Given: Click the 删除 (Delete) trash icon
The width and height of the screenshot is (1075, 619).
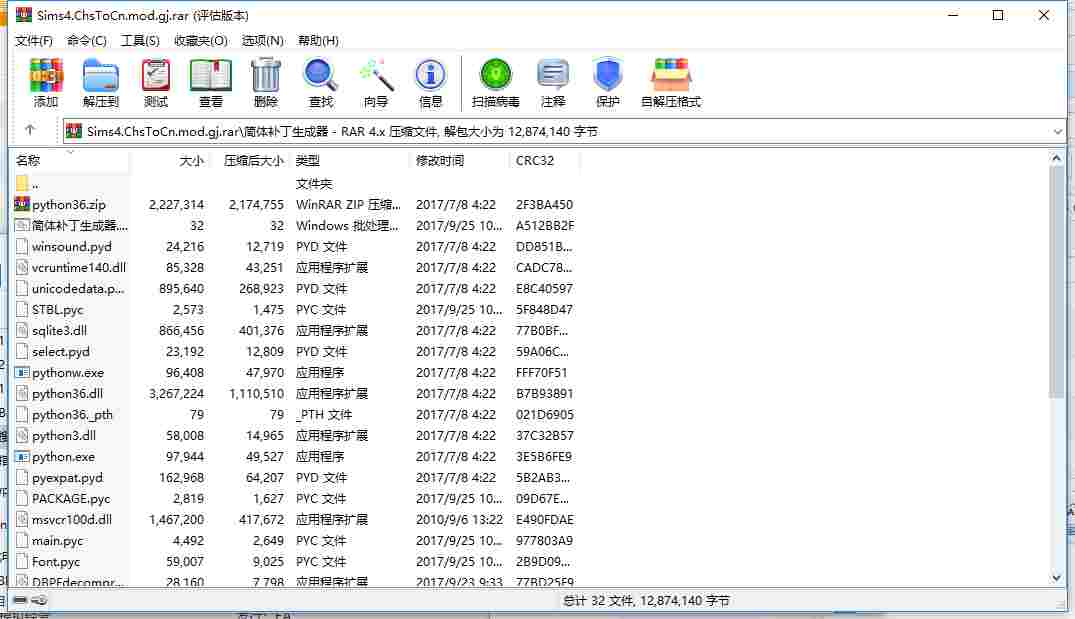Looking at the screenshot, I should pyautogui.click(x=266, y=82).
